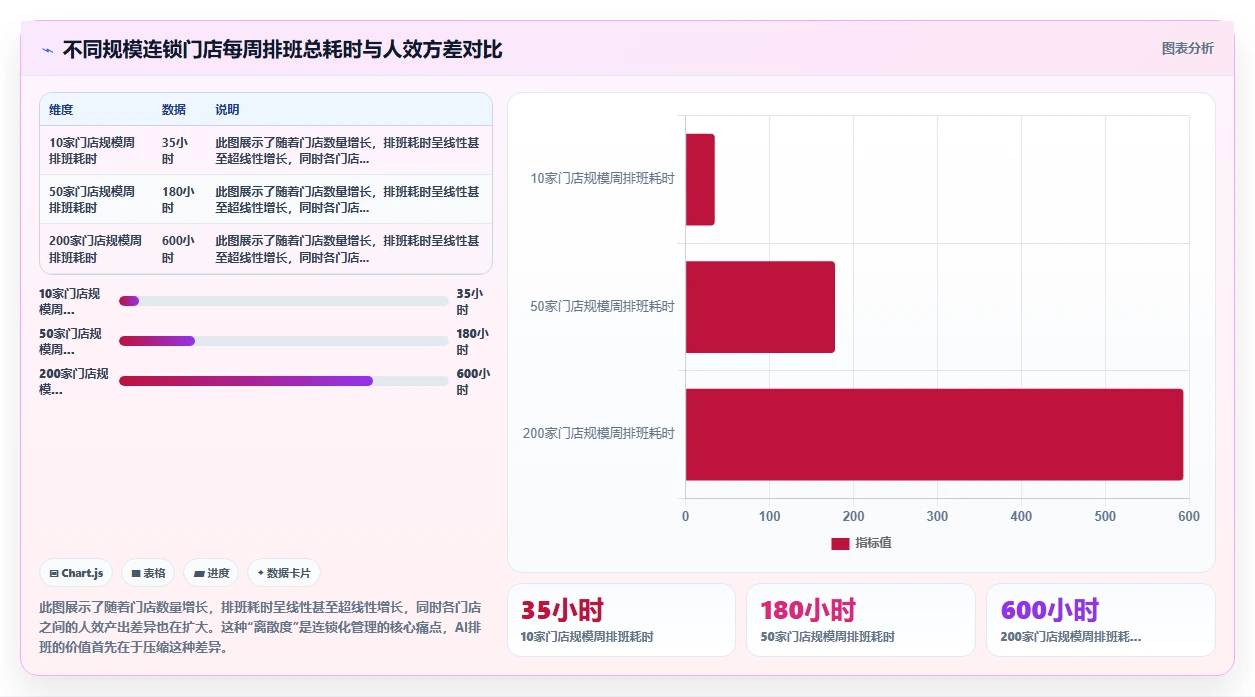This screenshot has height=697, width=1255.
Task: Open the 图表分析 label in header
Action: coord(1187,48)
